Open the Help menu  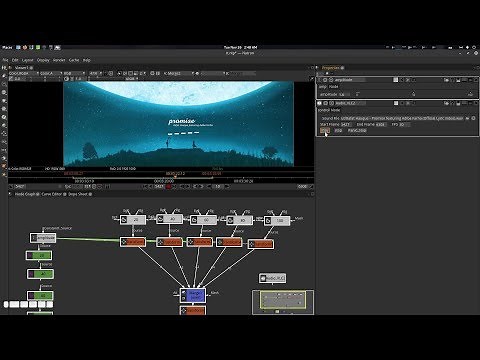(87, 60)
